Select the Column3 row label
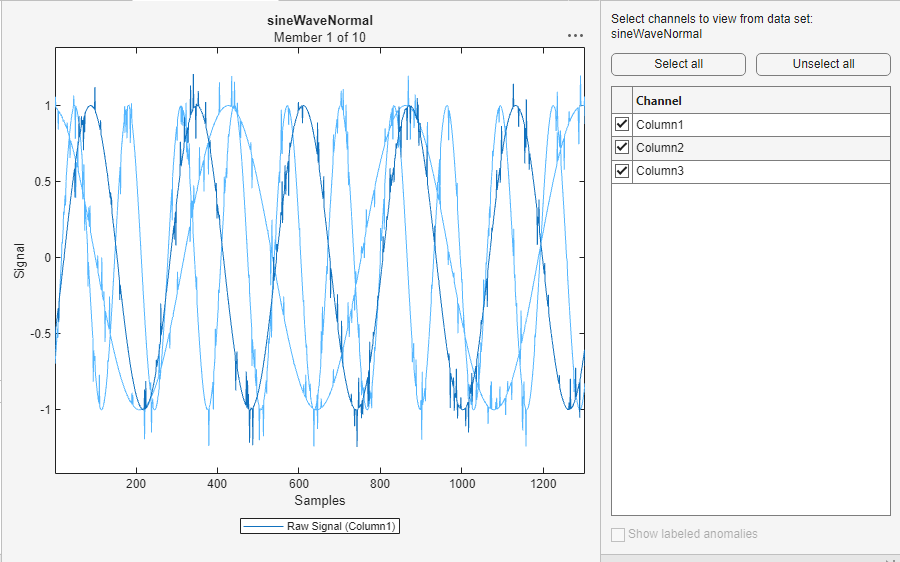Image resolution: width=900 pixels, height=562 pixels. [660, 171]
